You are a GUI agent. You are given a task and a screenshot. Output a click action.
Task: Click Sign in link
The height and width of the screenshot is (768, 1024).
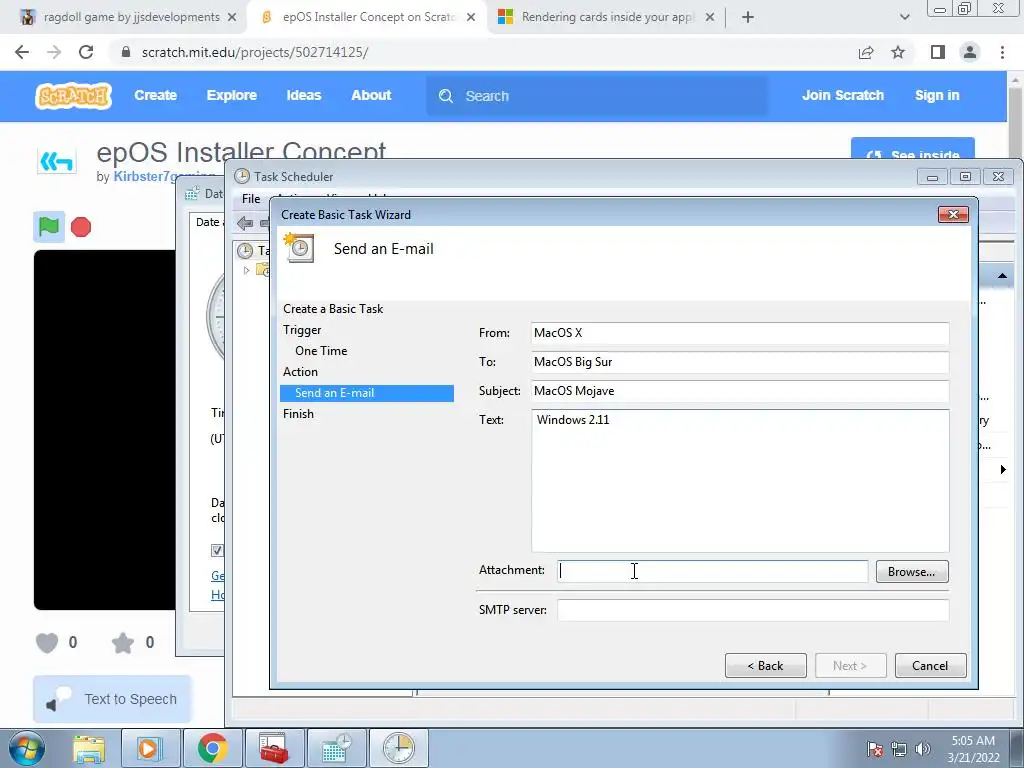(x=937, y=95)
